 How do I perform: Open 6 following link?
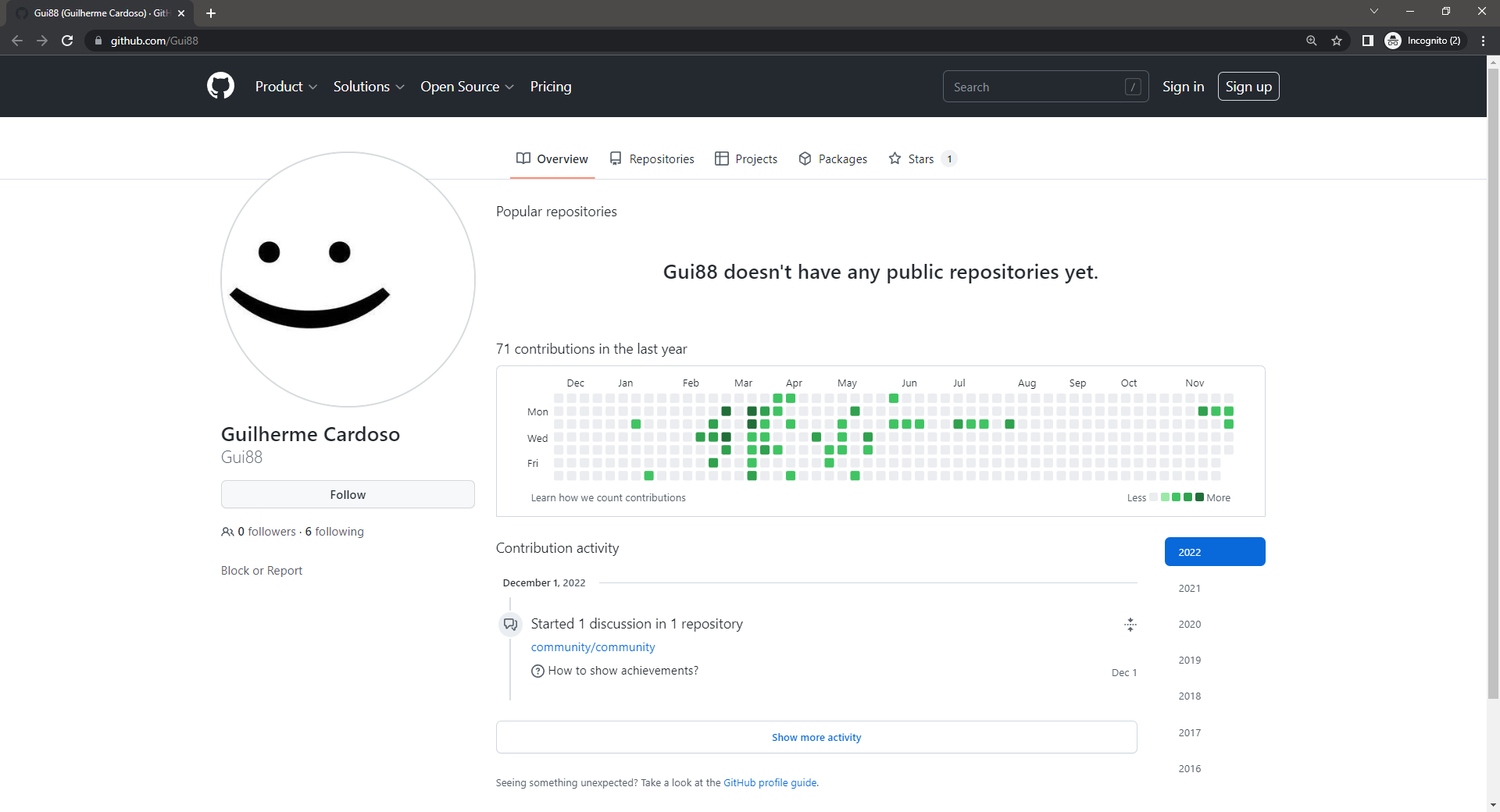(334, 532)
